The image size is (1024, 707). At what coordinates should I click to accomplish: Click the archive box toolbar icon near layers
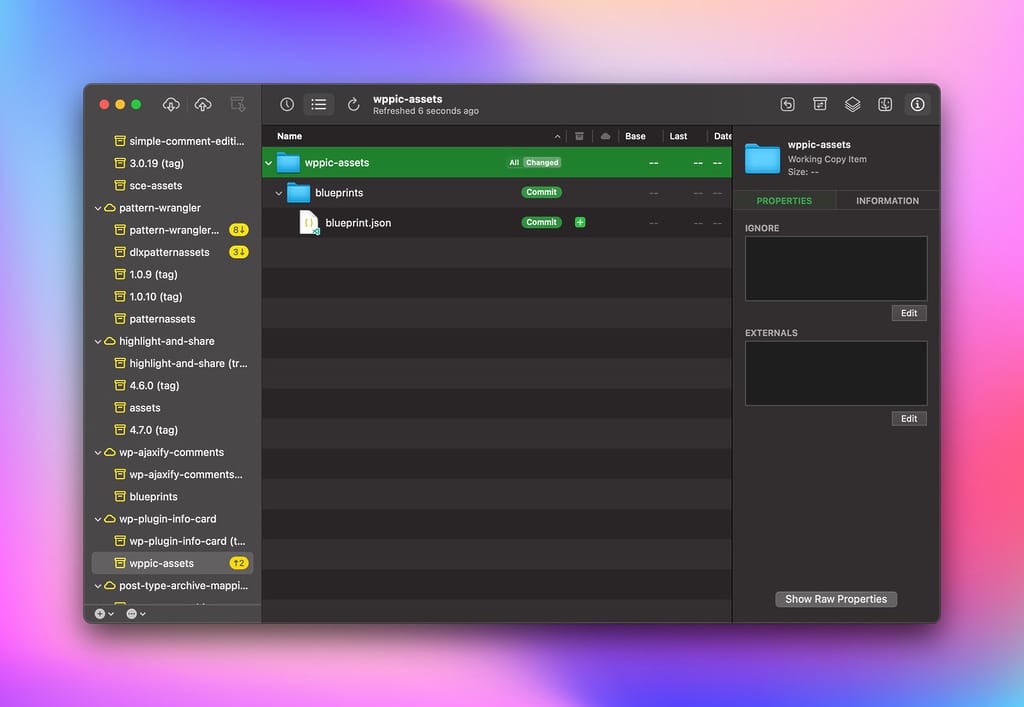pos(820,104)
